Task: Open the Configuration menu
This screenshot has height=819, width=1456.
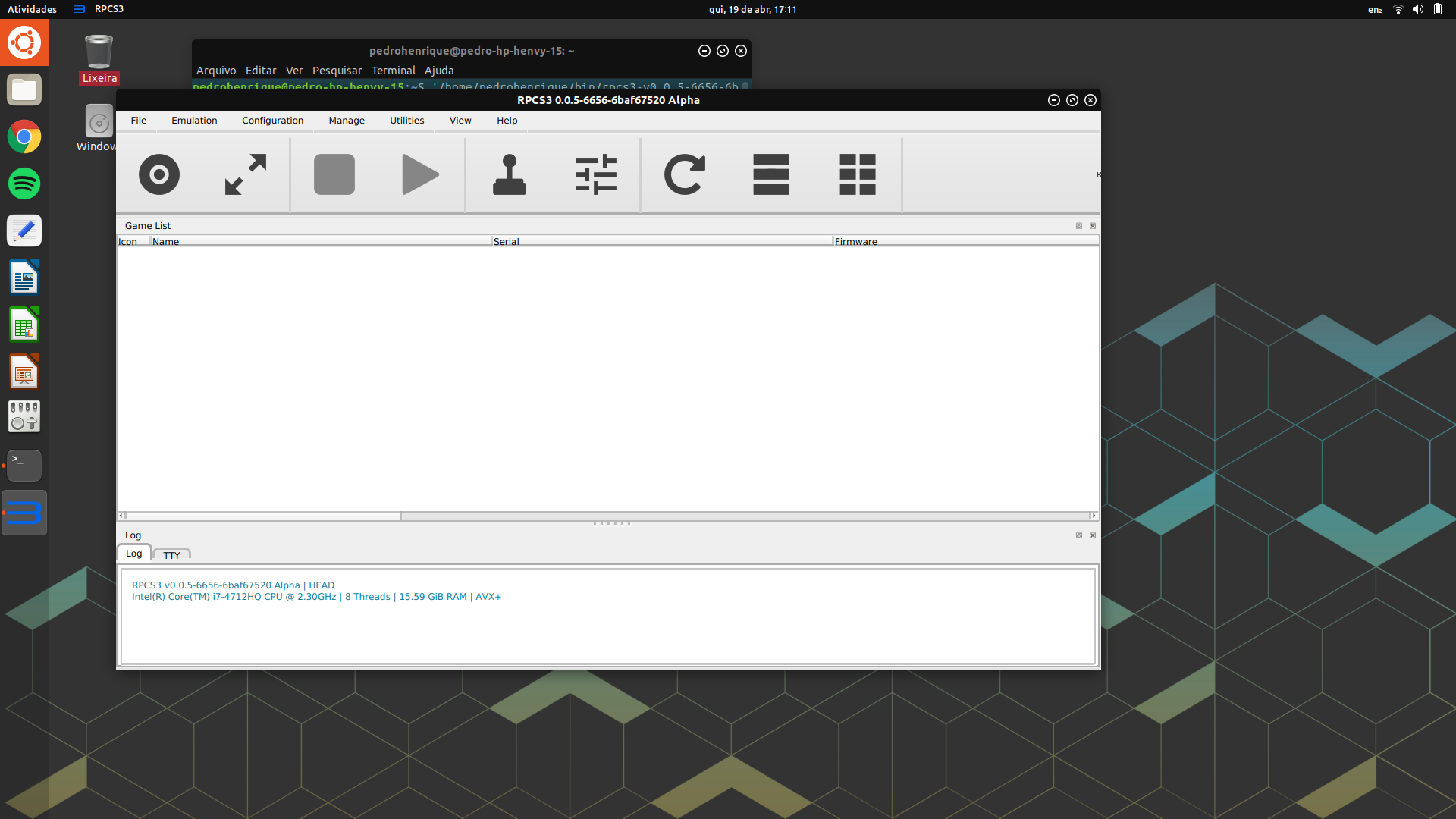Action: pyautogui.click(x=272, y=121)
